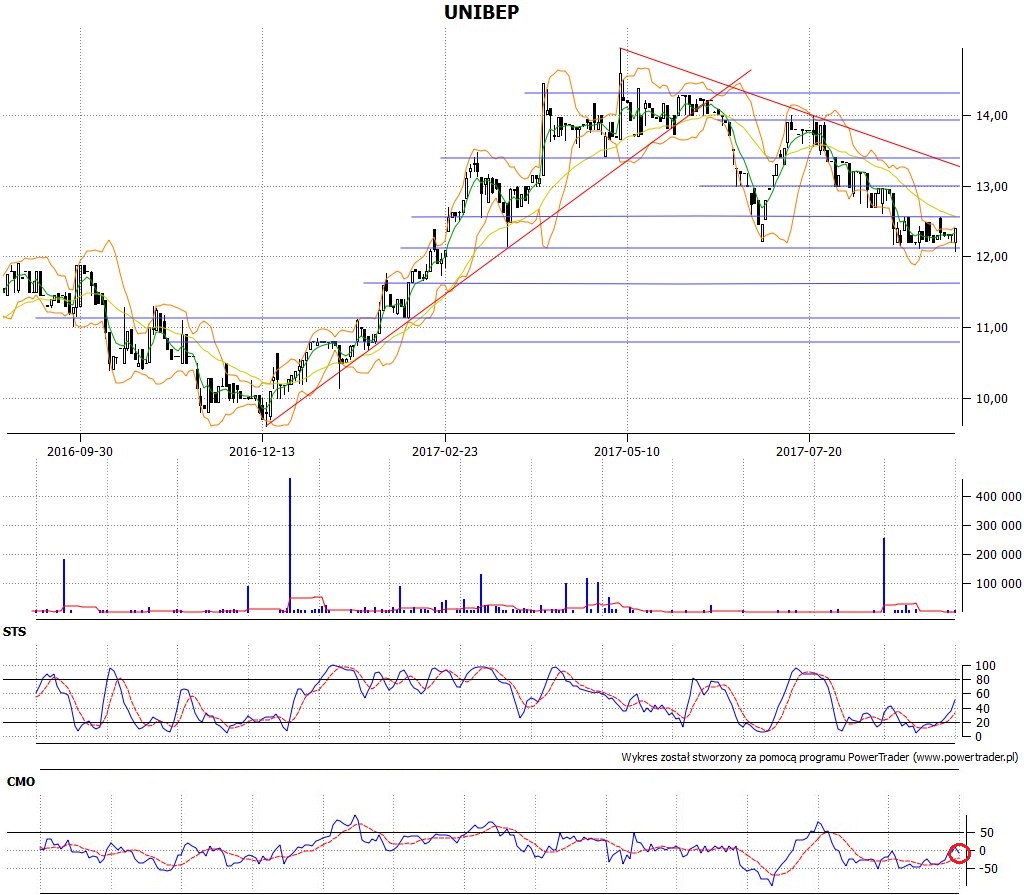Click the PowerTrader attribution text
Viewport: 1024px width, 895px height.
coord(820,757)
